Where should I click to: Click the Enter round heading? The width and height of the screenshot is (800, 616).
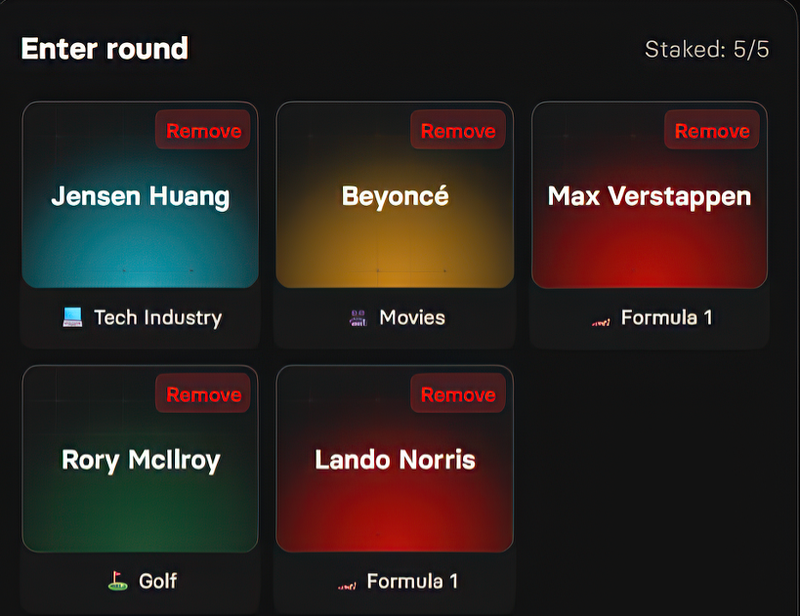tap(105, 48)
